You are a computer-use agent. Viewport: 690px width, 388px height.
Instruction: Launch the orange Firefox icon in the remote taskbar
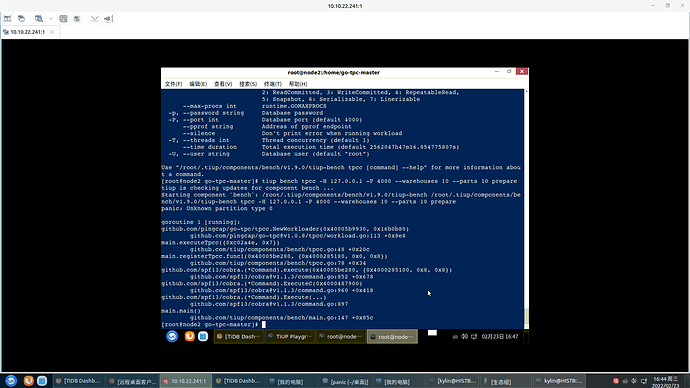point(189,337)
